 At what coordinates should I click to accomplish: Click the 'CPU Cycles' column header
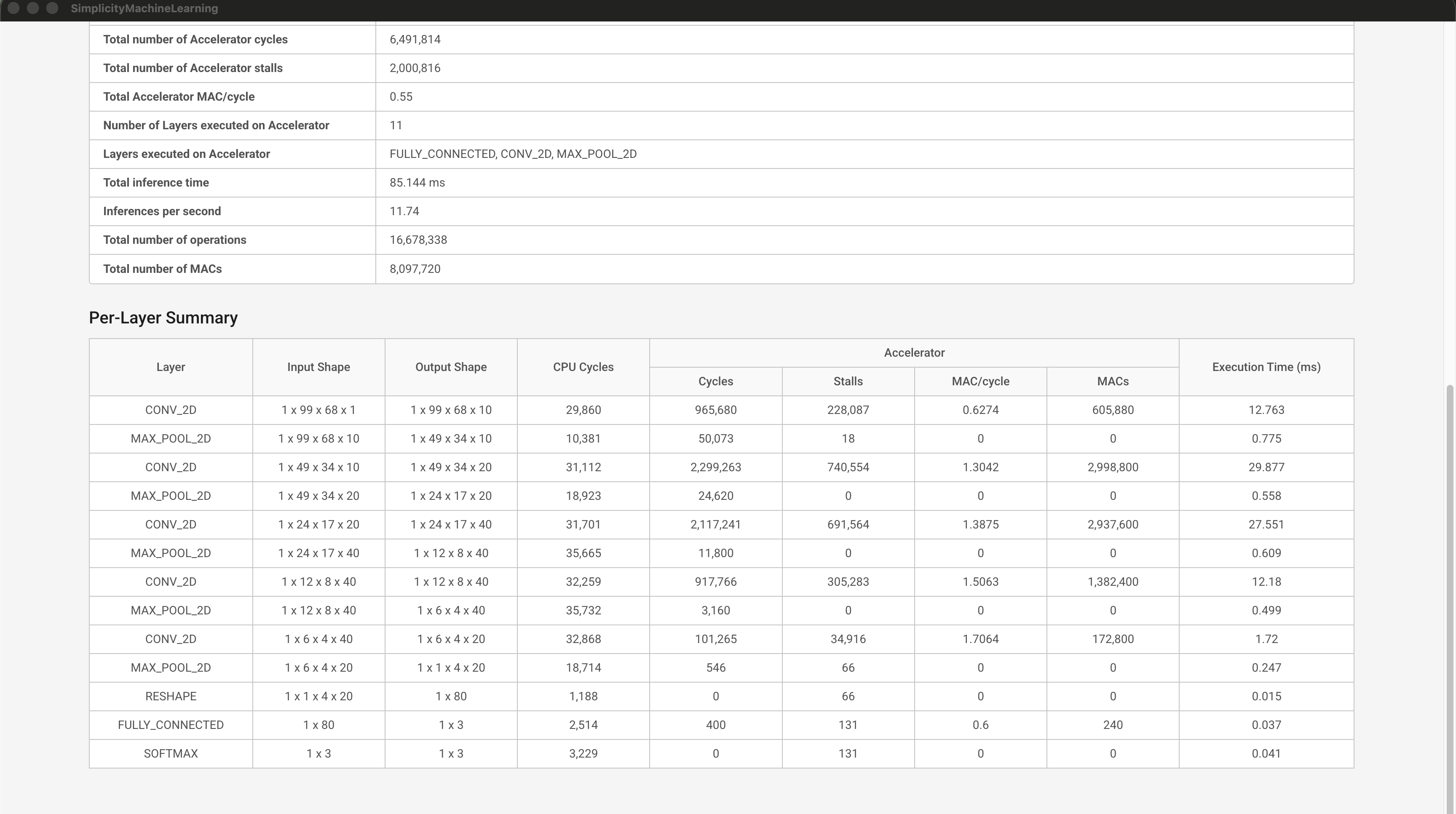[583, 367]
